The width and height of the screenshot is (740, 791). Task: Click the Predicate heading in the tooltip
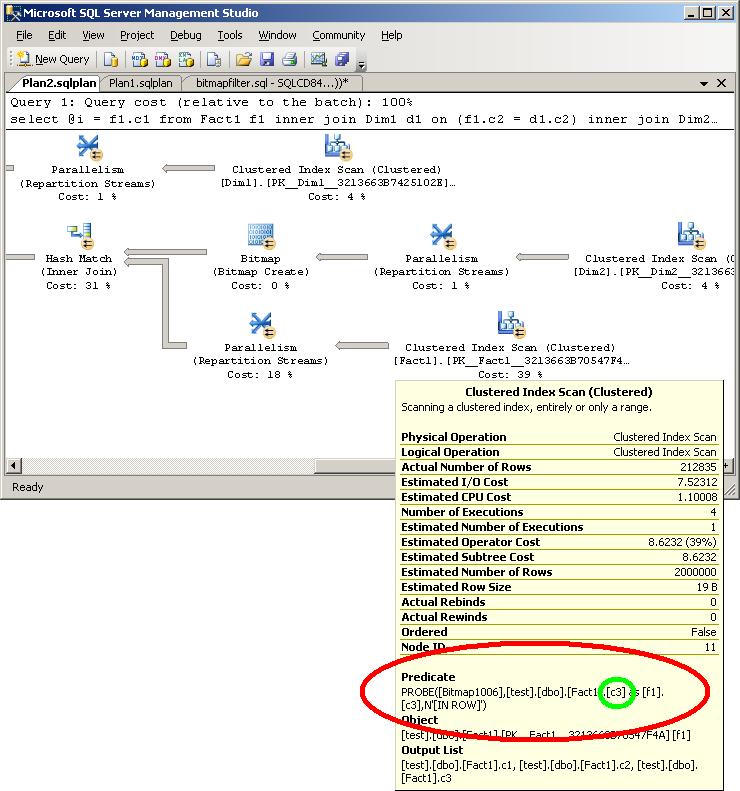428,677
